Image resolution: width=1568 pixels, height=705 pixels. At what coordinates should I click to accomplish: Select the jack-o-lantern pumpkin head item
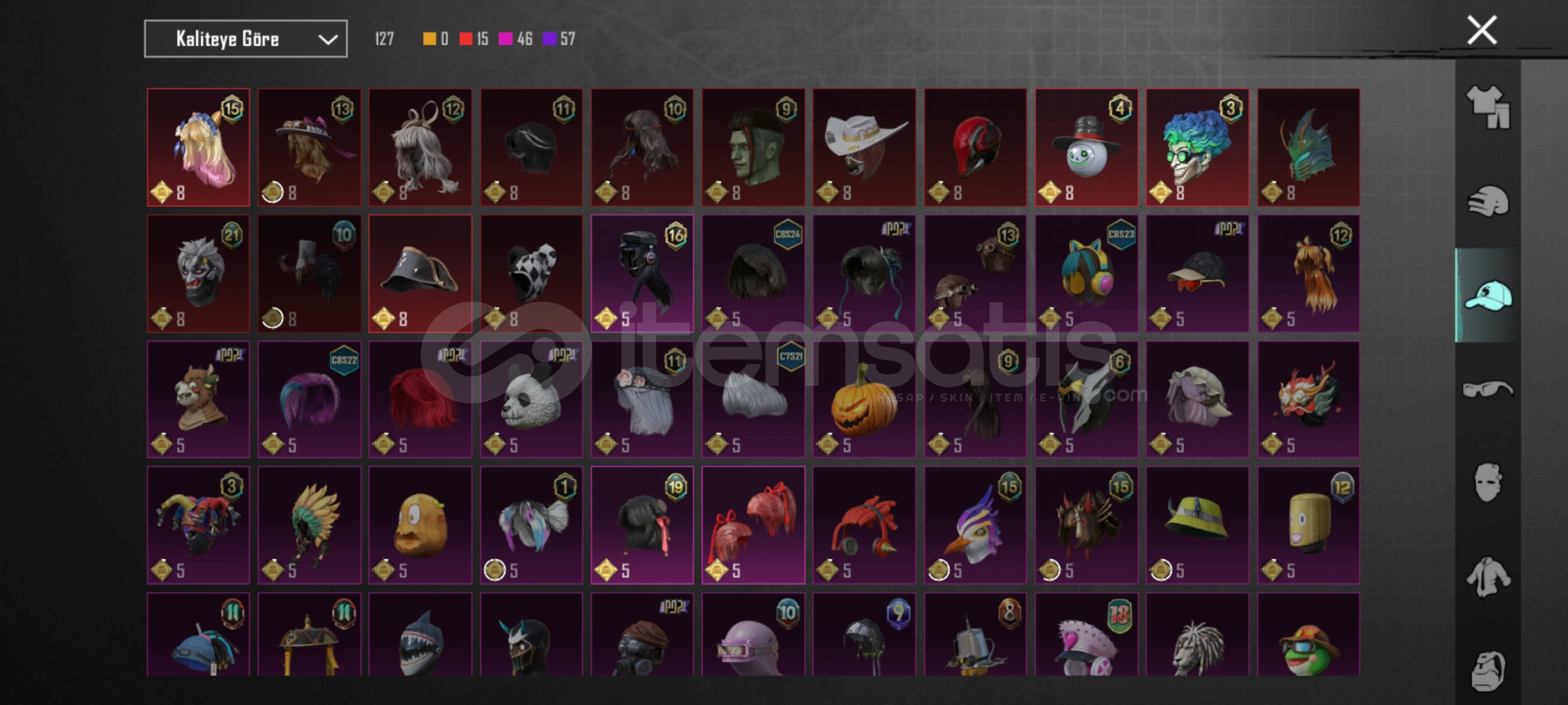tap(864, 399)
